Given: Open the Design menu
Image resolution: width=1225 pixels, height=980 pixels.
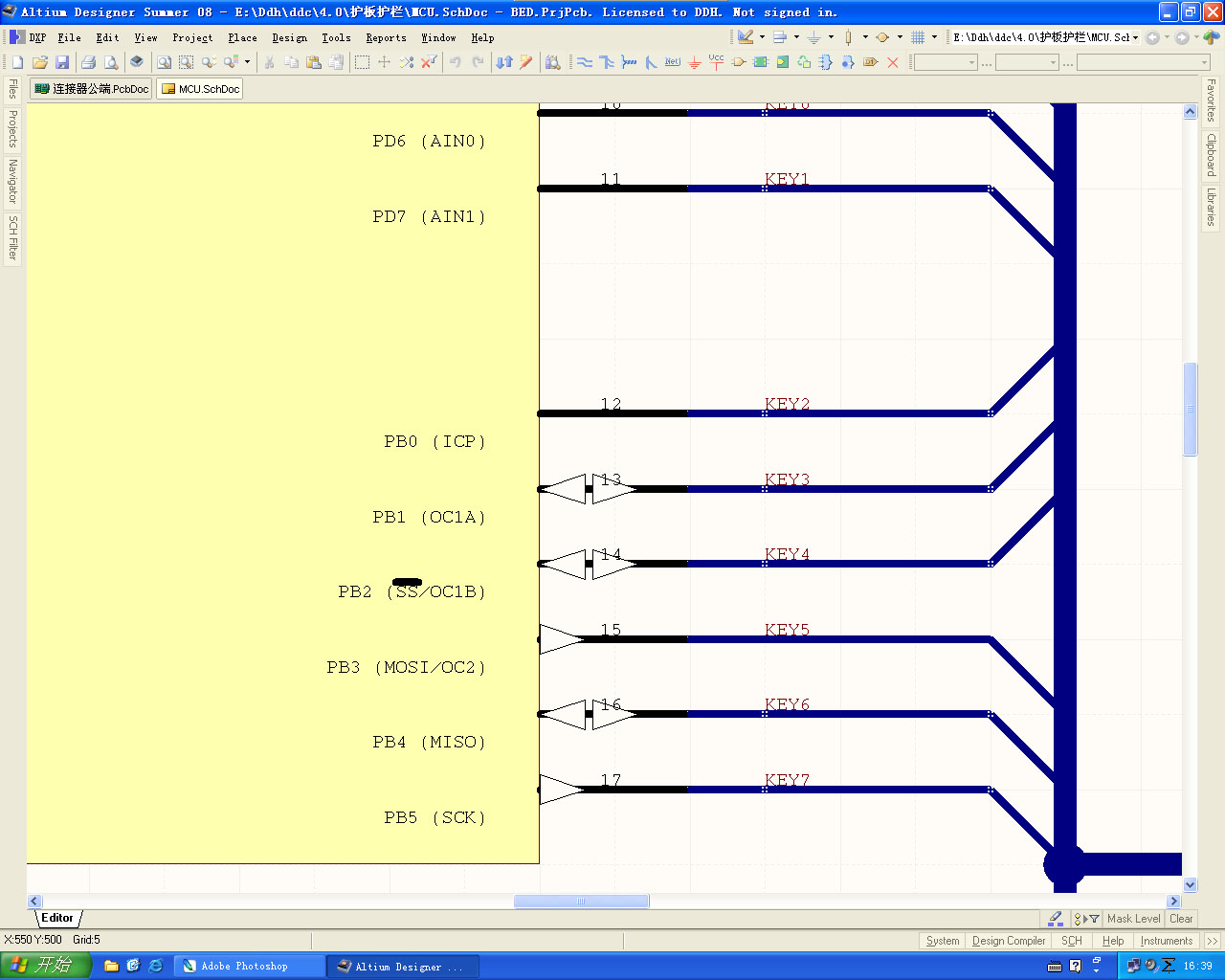Looking at the screenshot, I should (289, 37).
